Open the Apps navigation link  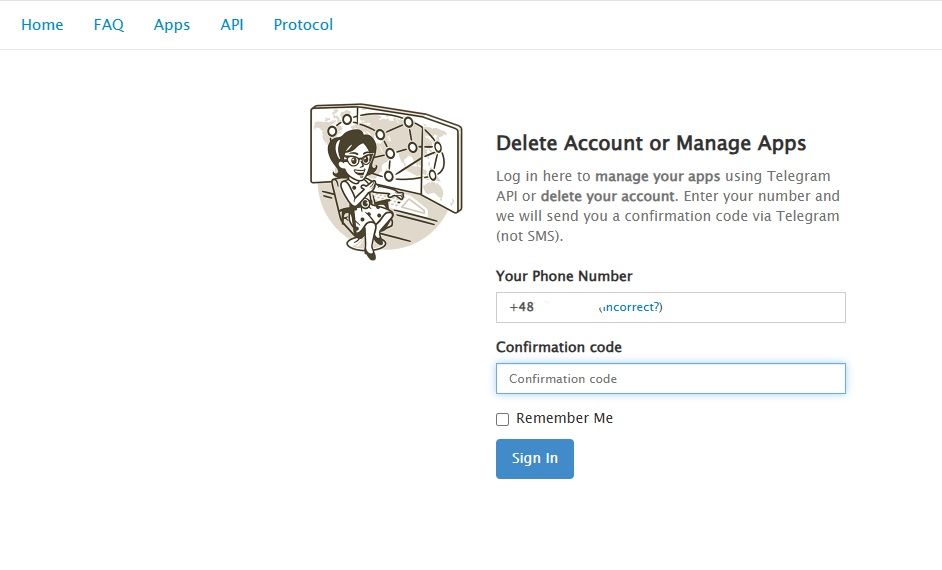(172, 25)
